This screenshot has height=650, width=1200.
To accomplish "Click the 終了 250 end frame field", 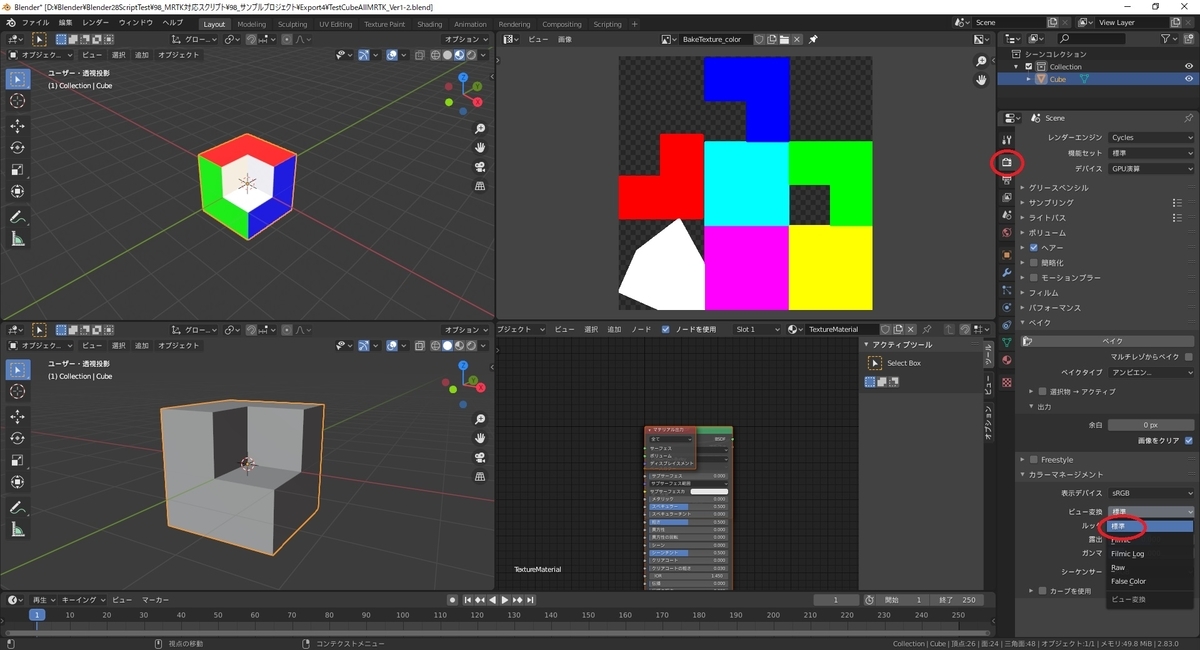I will (x=958, y=600).
